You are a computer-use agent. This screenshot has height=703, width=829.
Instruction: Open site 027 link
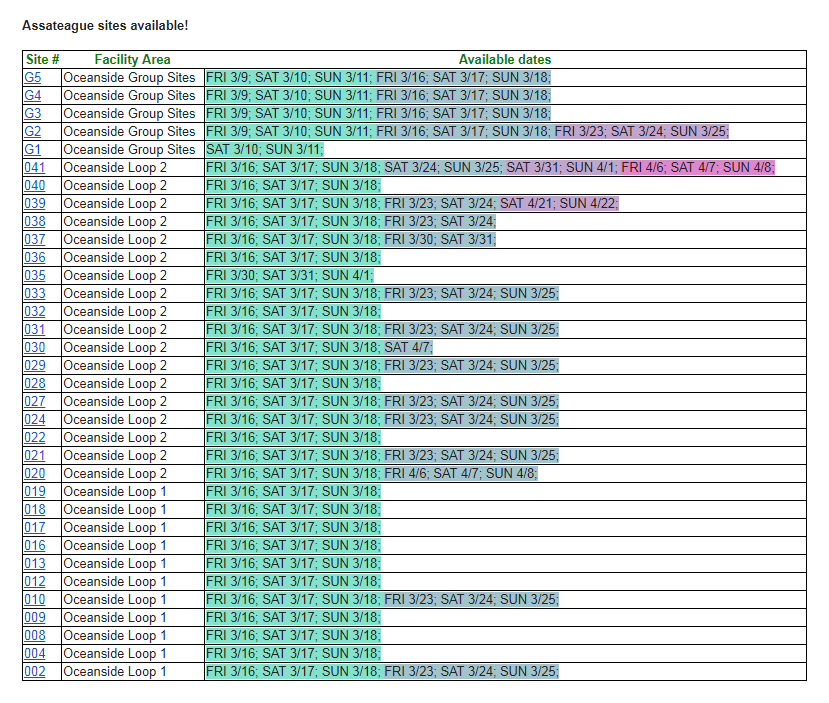click(34, 401)
